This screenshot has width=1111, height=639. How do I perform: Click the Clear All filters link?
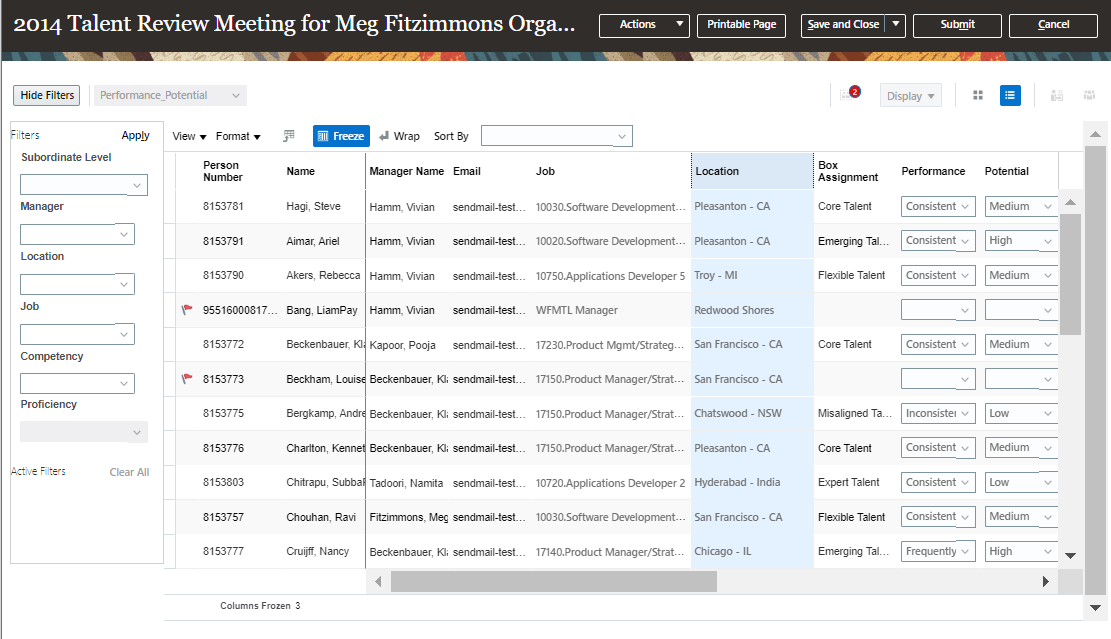129,472
